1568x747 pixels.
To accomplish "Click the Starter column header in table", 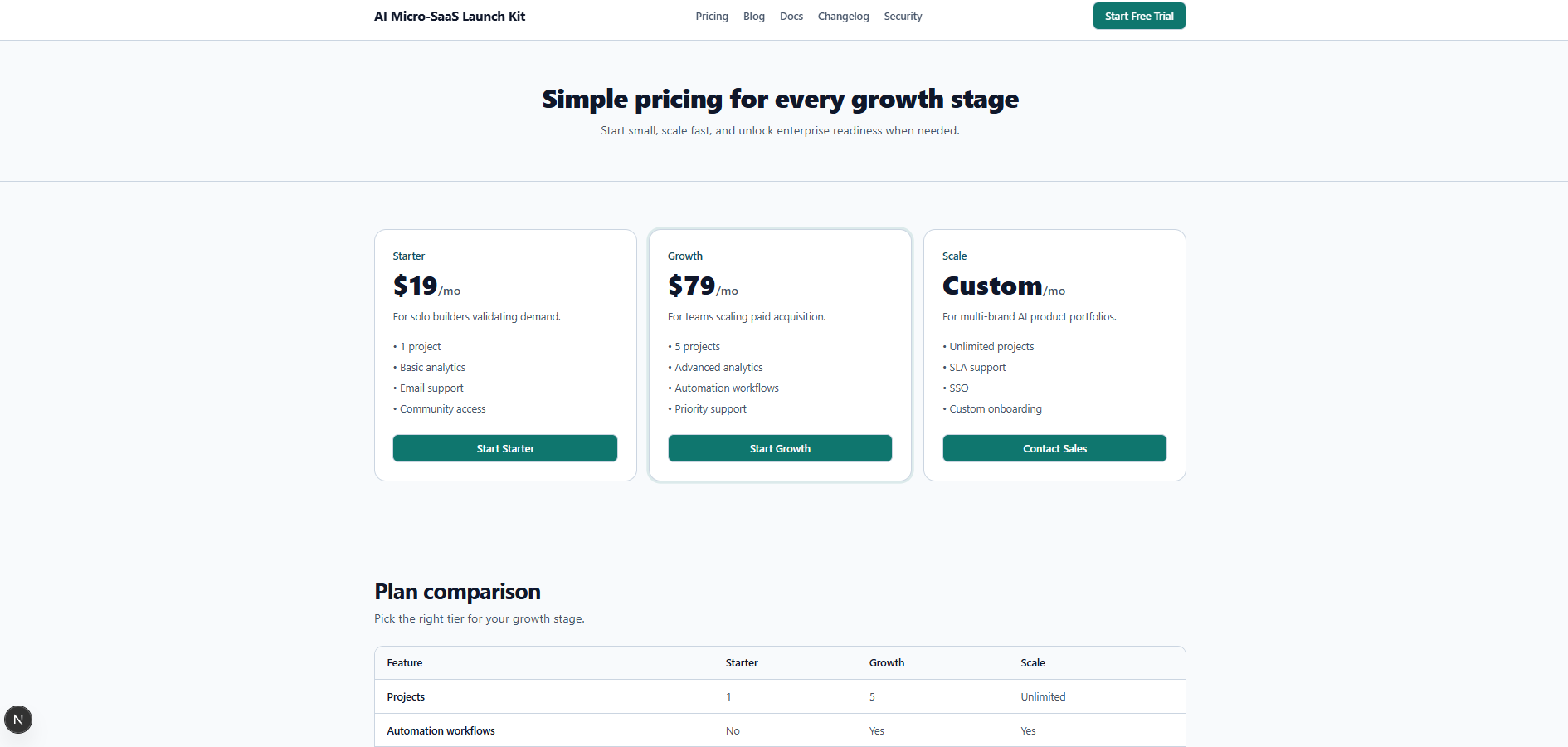I will pos(742,663).
